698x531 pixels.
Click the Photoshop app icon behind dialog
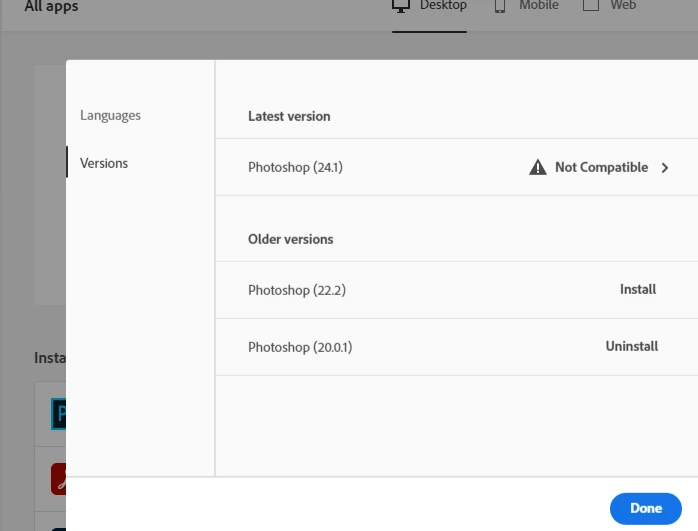tap(58, 414)
